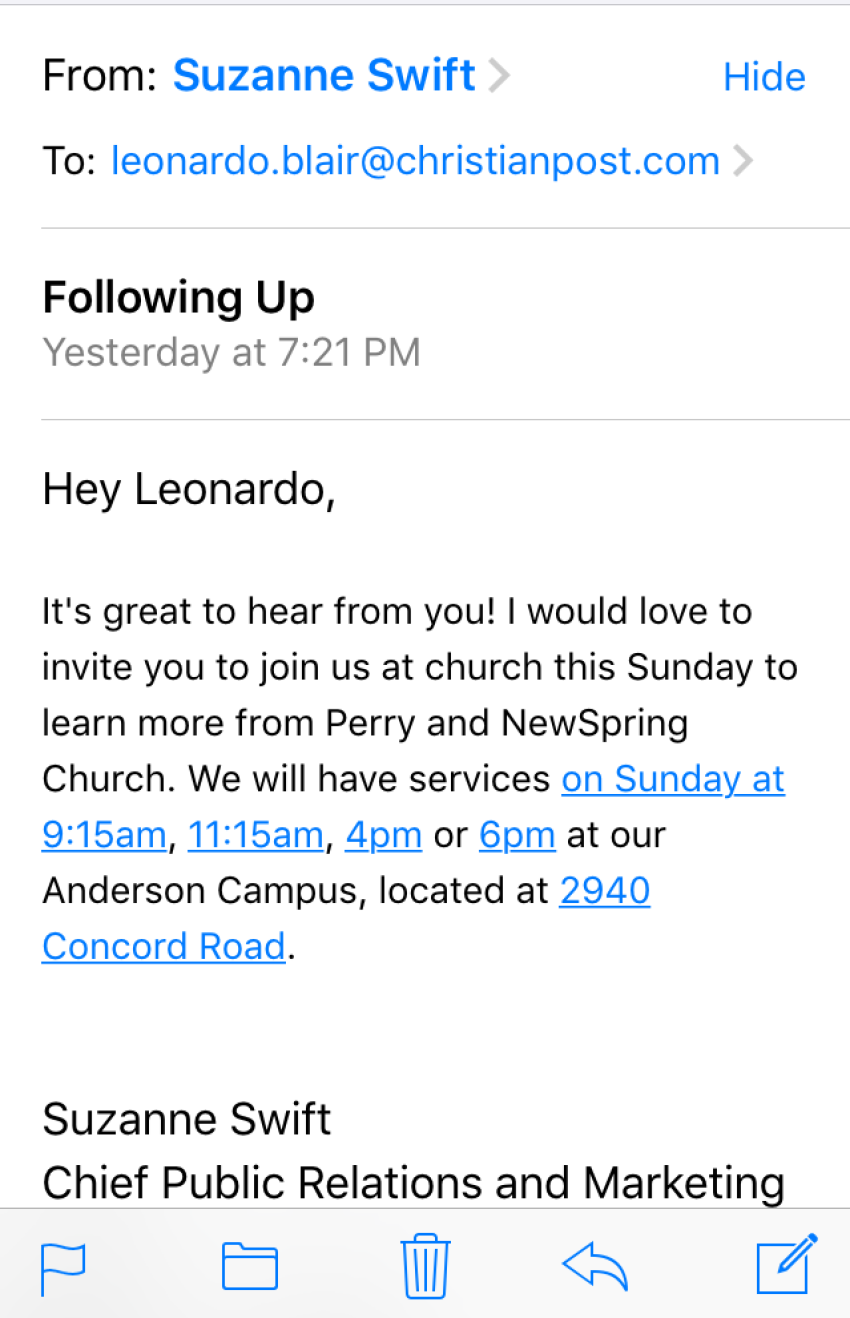
Task: Hide the message header details
Action: click(764, 77)
